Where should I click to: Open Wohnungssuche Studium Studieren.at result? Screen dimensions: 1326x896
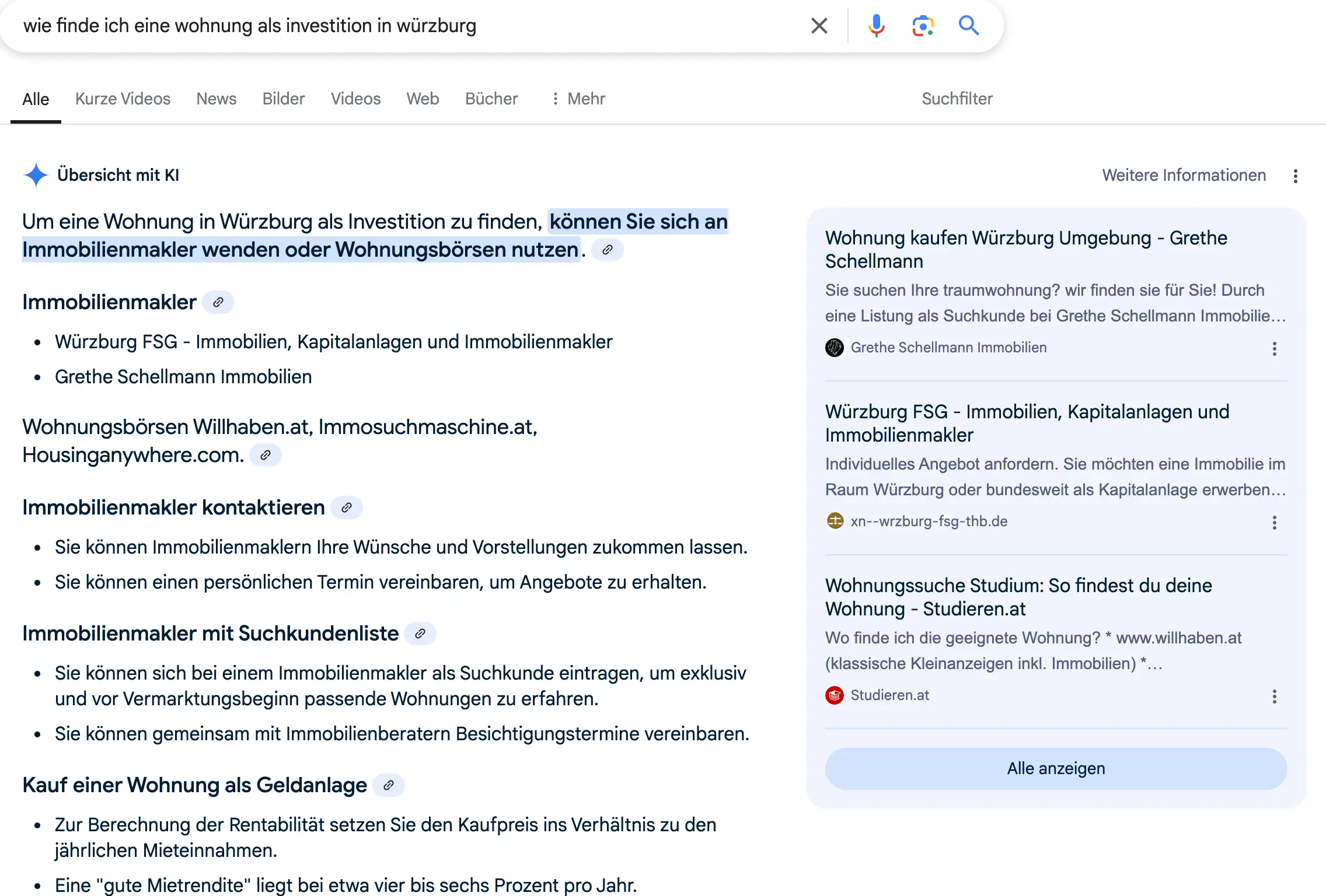(x=1018, y=597)
